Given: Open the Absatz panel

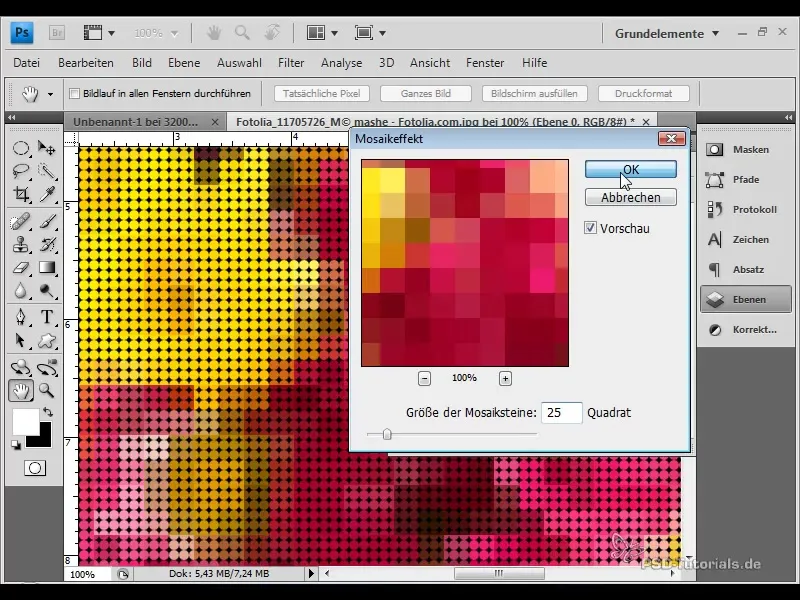Looking at the screenshot, I should [x=743, y=269].
